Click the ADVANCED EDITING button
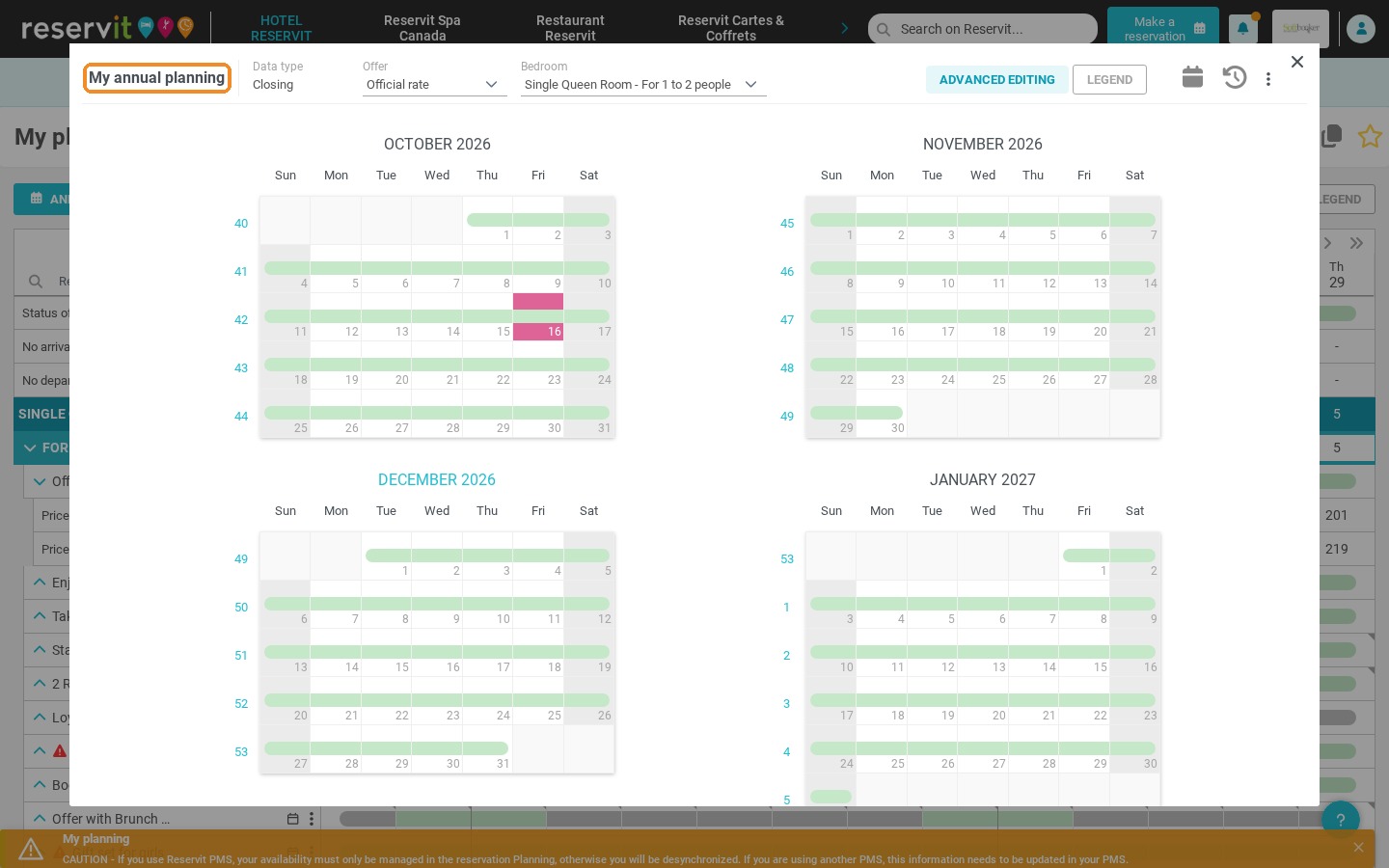Viewport: 1389px width, 868px height. [997, 80]
